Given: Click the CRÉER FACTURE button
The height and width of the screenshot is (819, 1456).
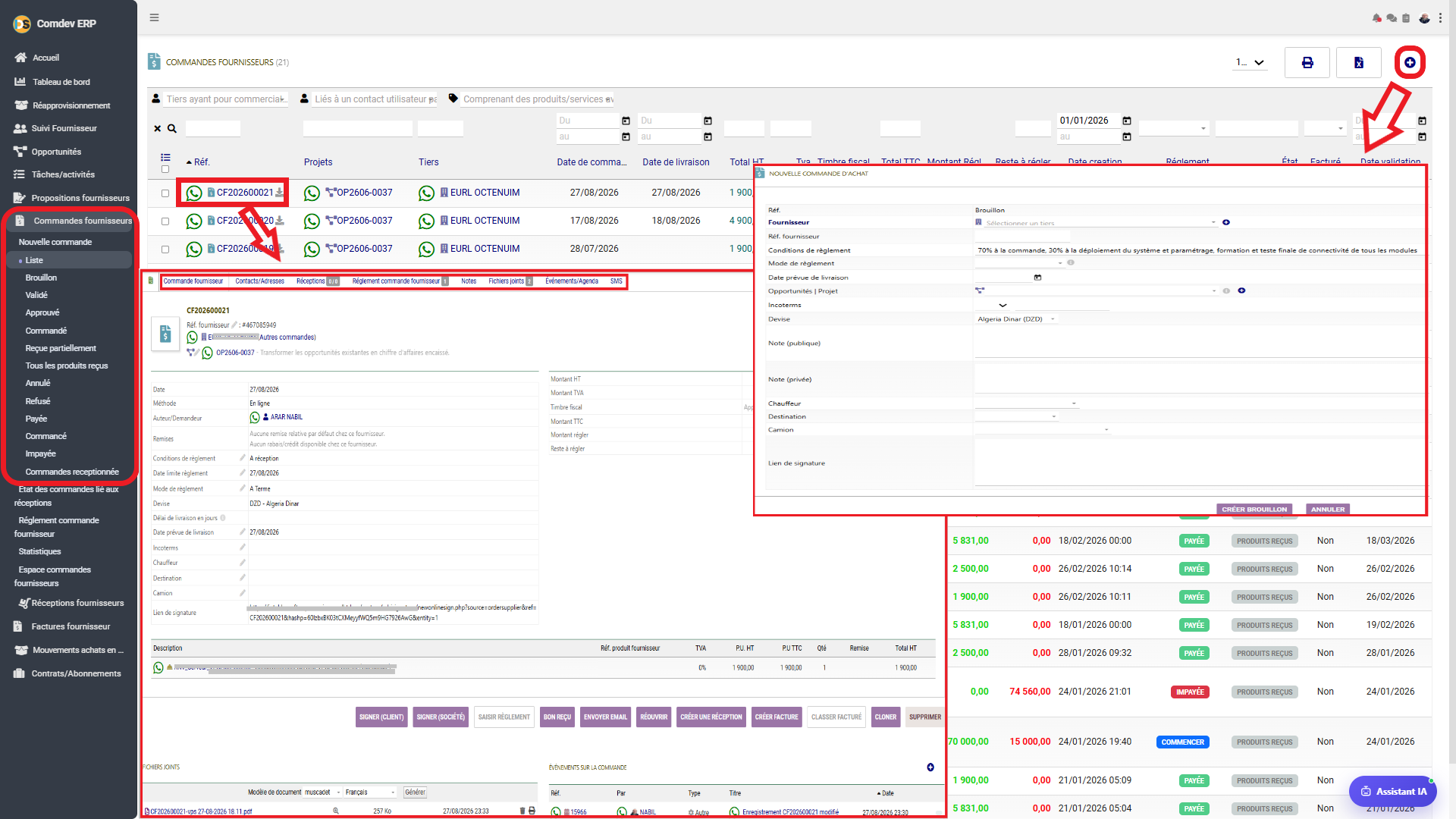Looking at the screenshot, I should click(777, 717).
